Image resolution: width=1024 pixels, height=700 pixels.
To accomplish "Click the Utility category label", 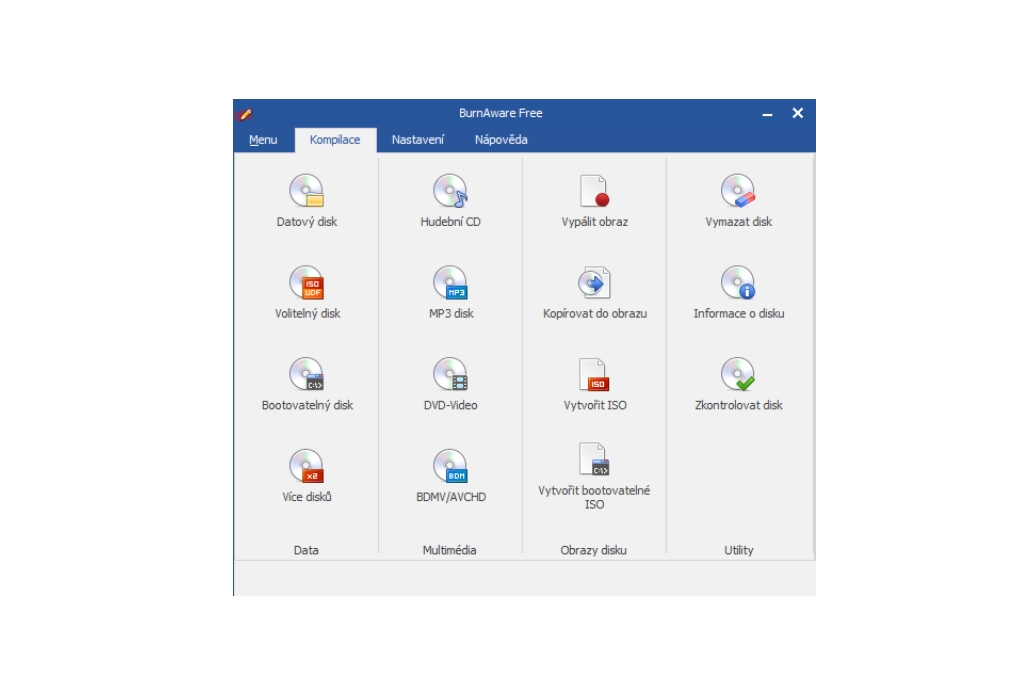I will [x=739, y=550].
